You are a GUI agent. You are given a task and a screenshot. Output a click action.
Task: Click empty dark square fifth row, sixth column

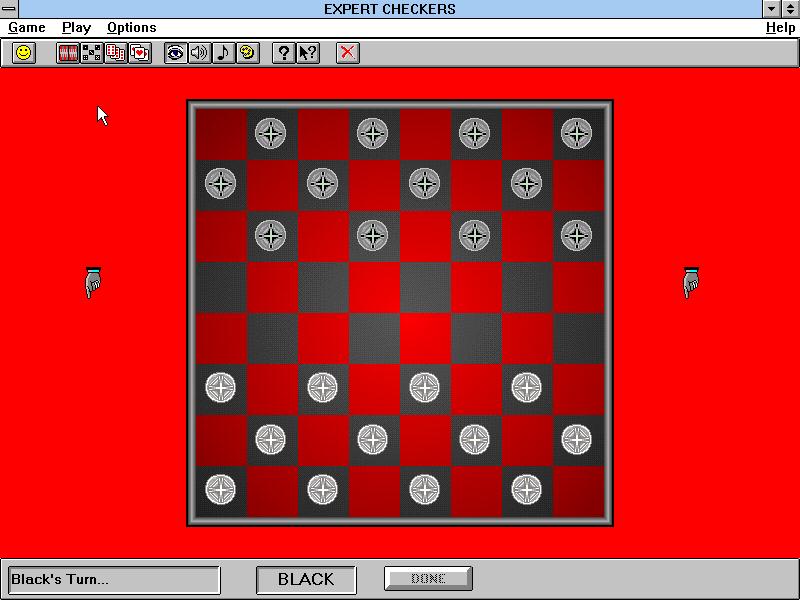coord(477,338)
